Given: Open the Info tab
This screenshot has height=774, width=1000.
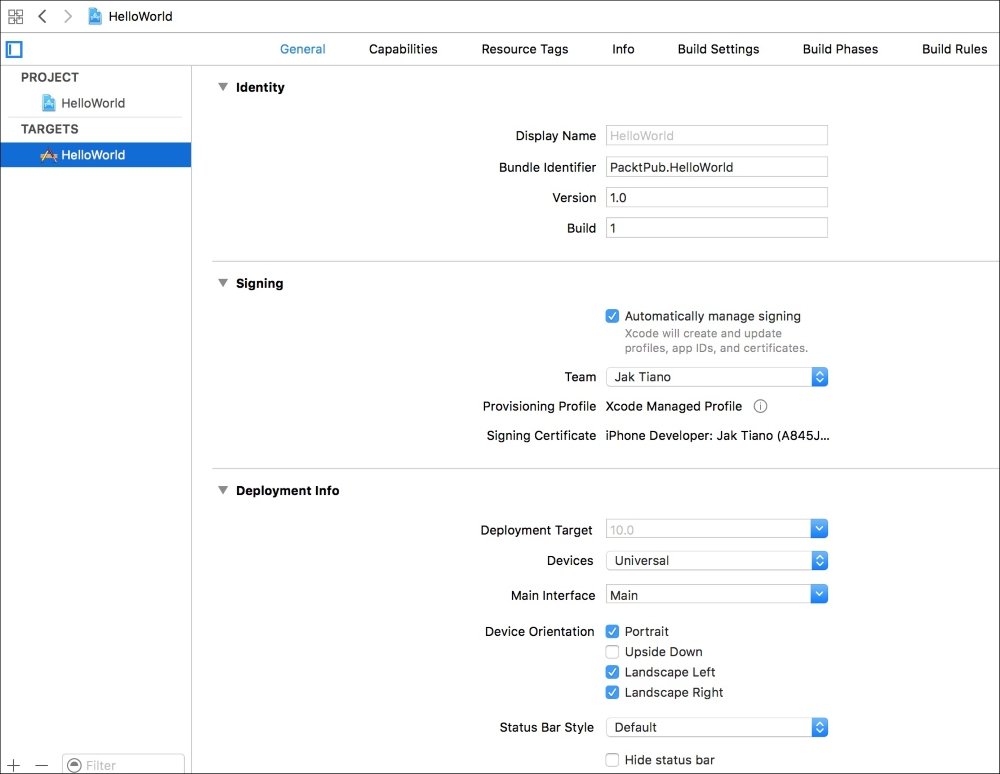Looking at the screenshot, I should 623,49.
